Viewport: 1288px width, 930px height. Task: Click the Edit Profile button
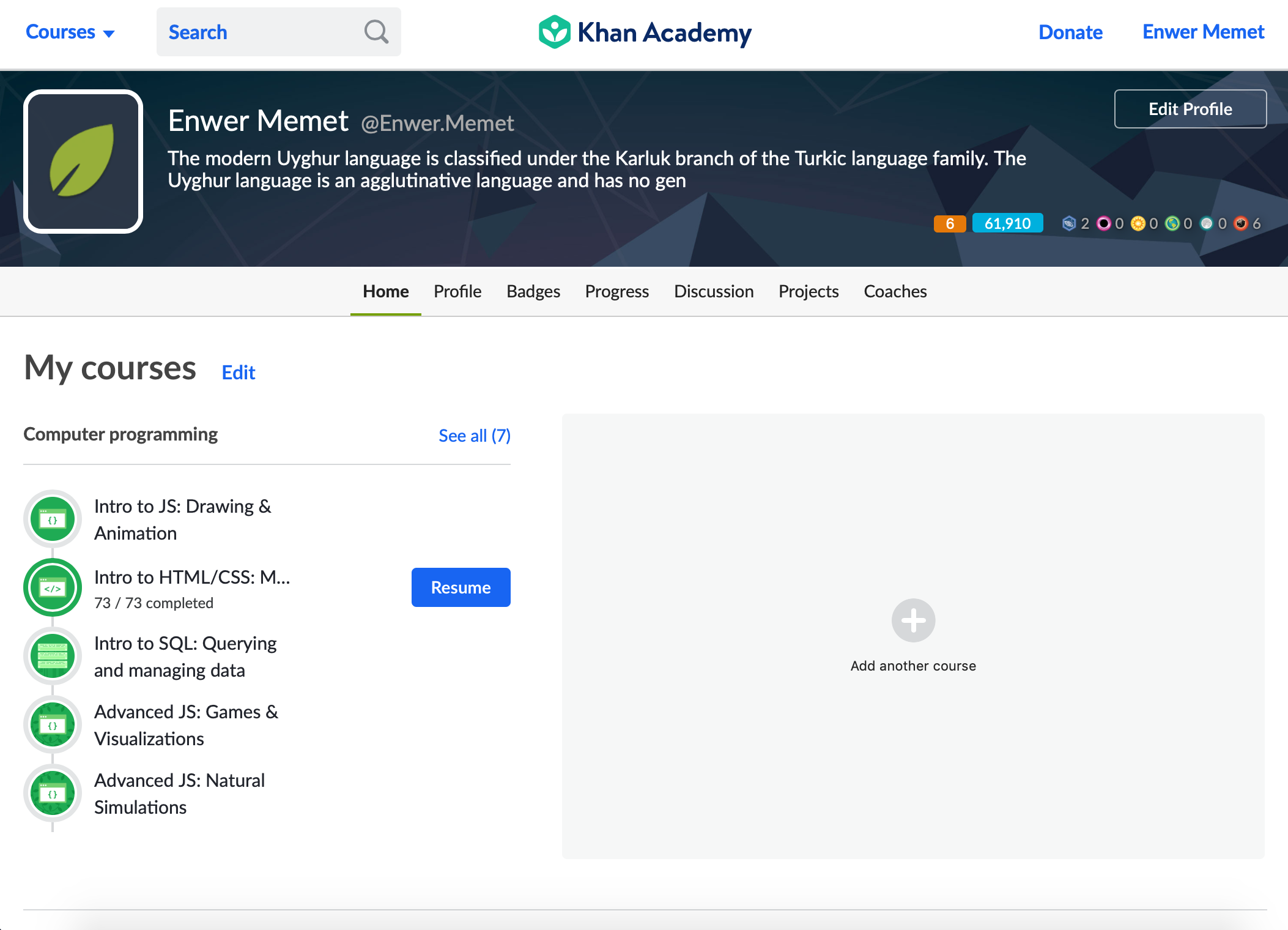(x=1190, y=109)
